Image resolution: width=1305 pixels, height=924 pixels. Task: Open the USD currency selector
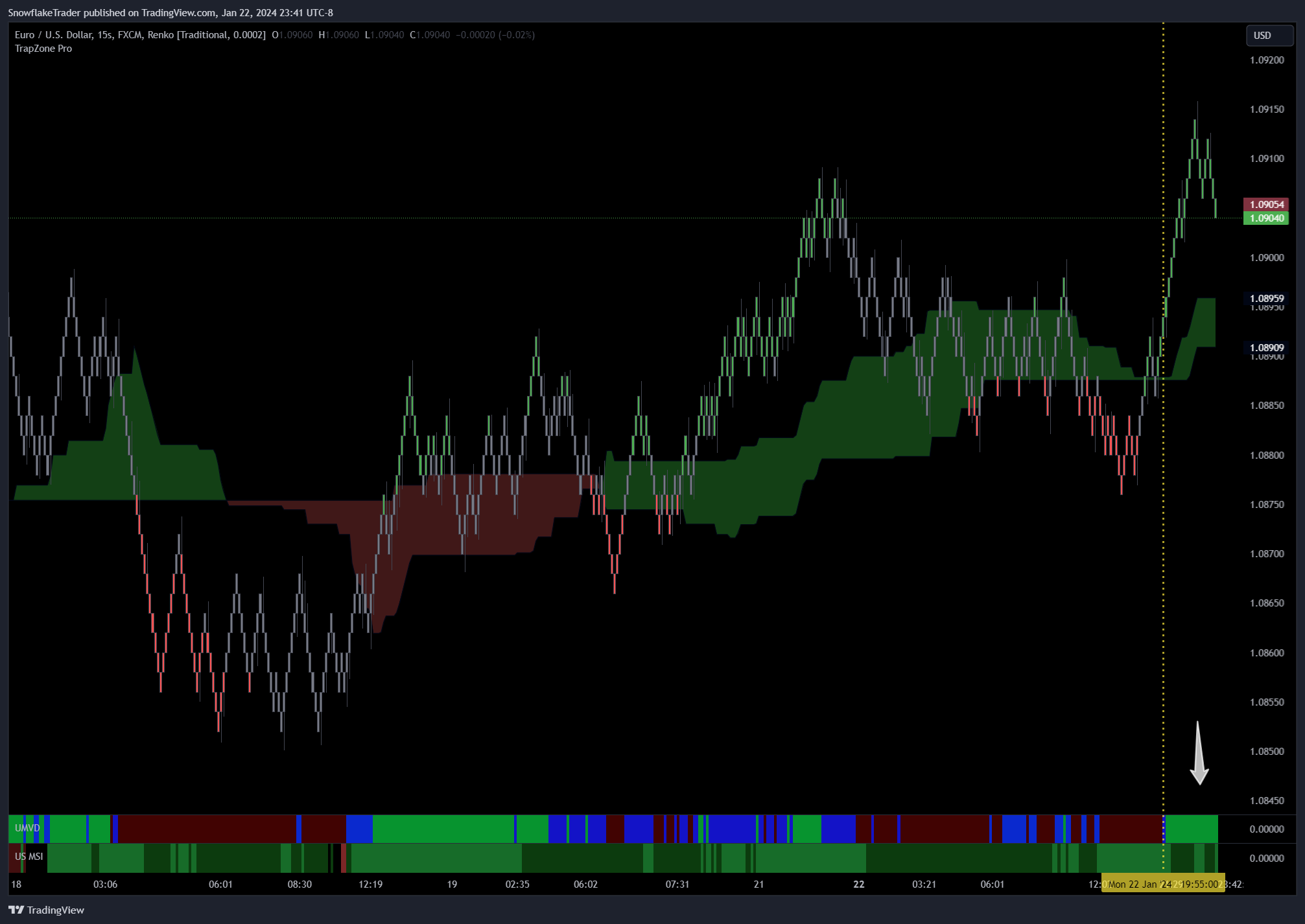click(x=1269, y=36)
